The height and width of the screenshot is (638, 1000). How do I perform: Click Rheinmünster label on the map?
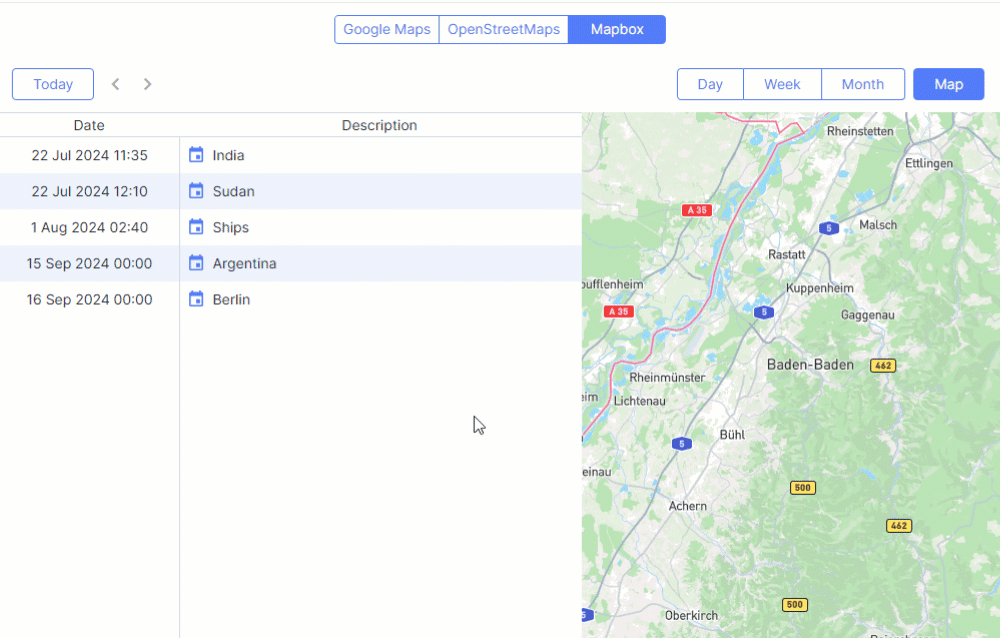point(667,377)
